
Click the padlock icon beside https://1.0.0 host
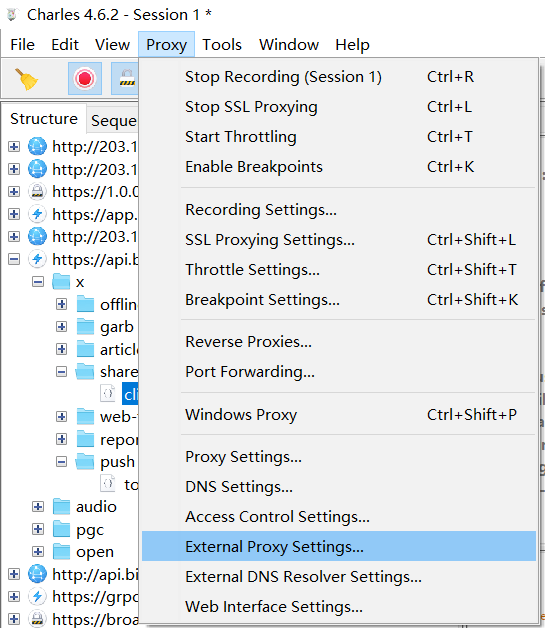37,192
